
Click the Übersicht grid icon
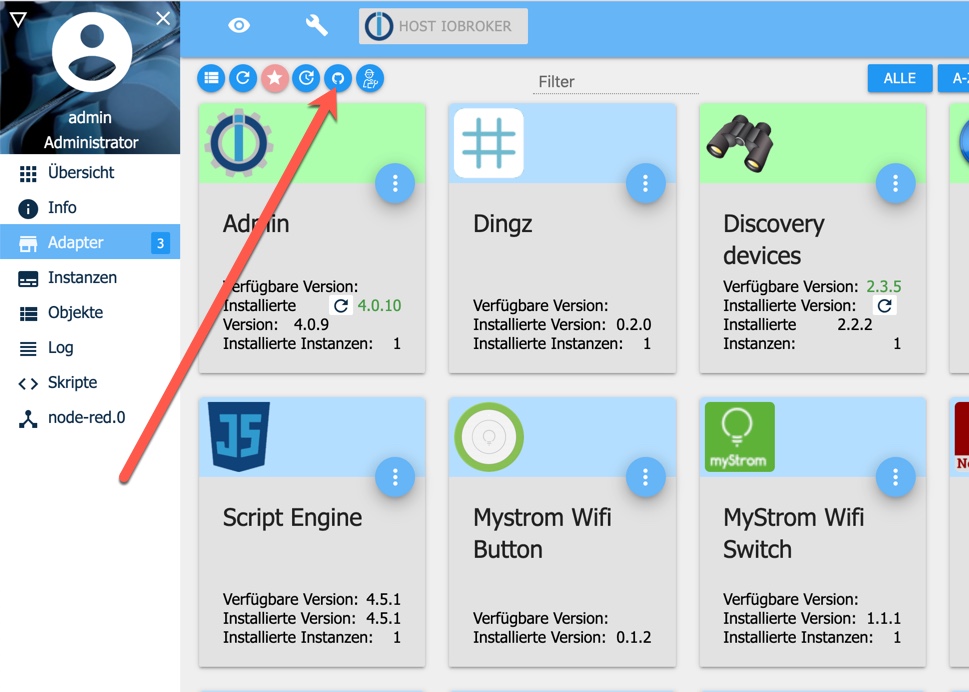pos(28,174)
